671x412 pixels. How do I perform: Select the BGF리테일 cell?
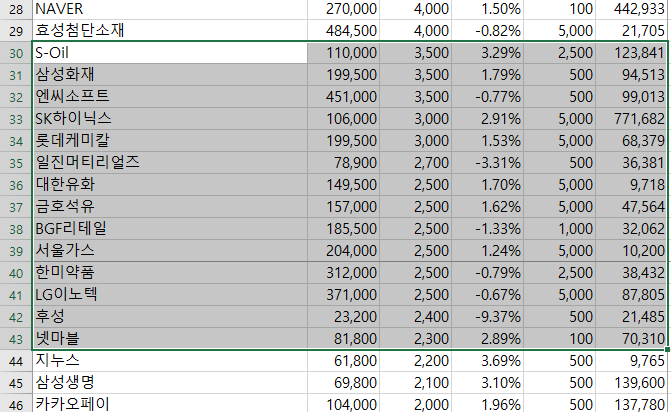tap(170, 229)
